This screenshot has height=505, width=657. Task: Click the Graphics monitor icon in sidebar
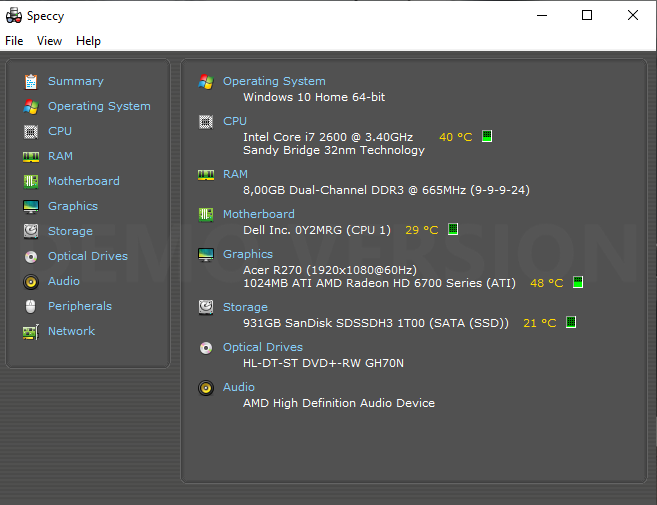point(30,206)
